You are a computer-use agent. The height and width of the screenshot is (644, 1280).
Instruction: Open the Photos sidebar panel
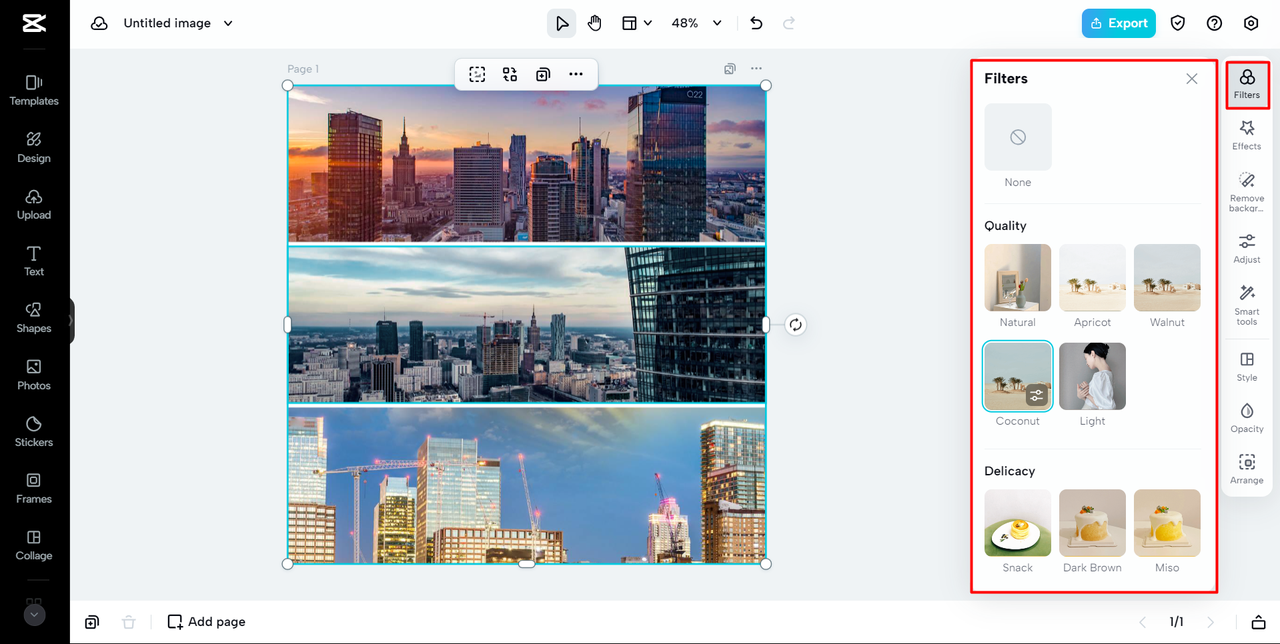pos(34,374)
